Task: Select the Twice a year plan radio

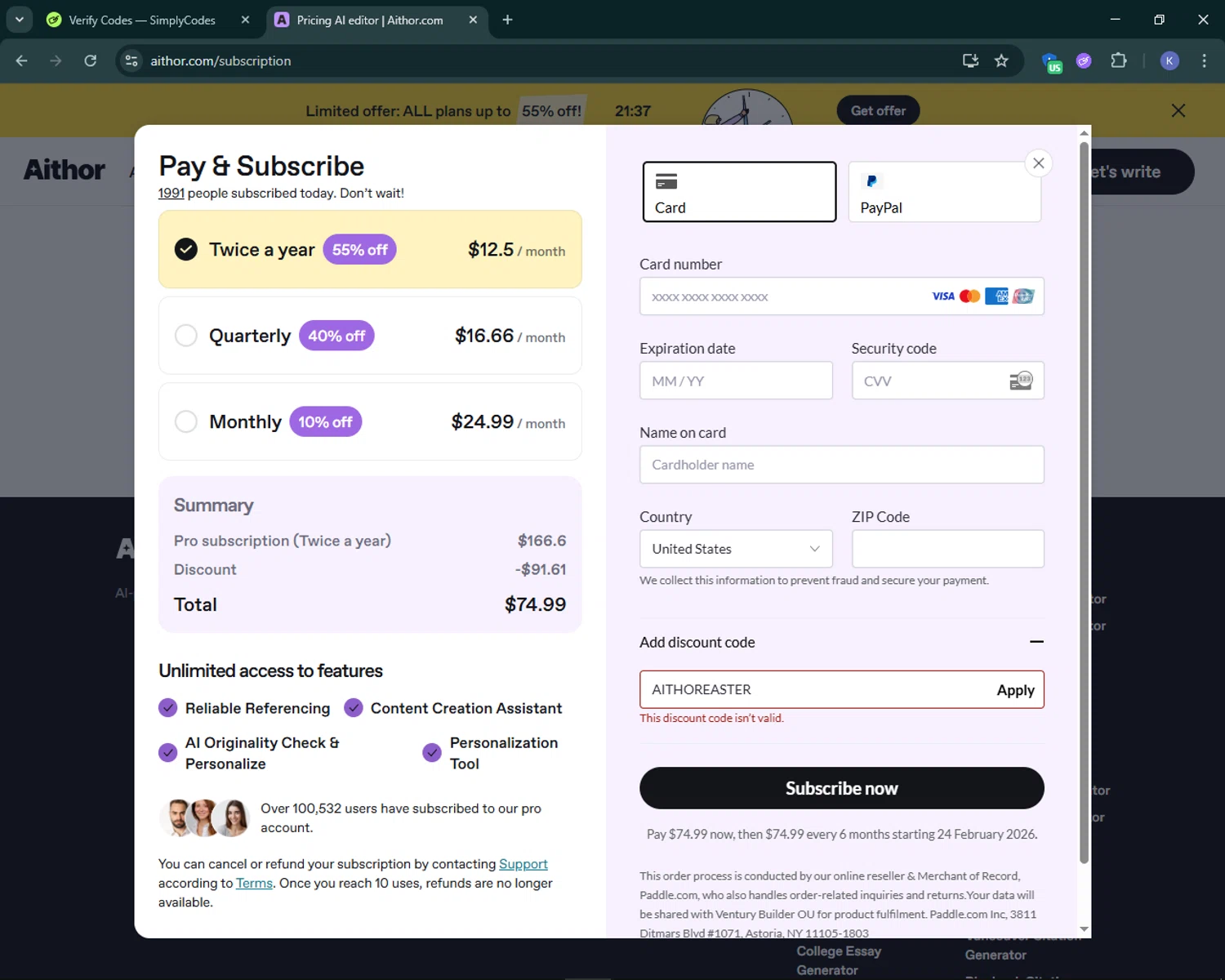Action: tap(186, 249)
